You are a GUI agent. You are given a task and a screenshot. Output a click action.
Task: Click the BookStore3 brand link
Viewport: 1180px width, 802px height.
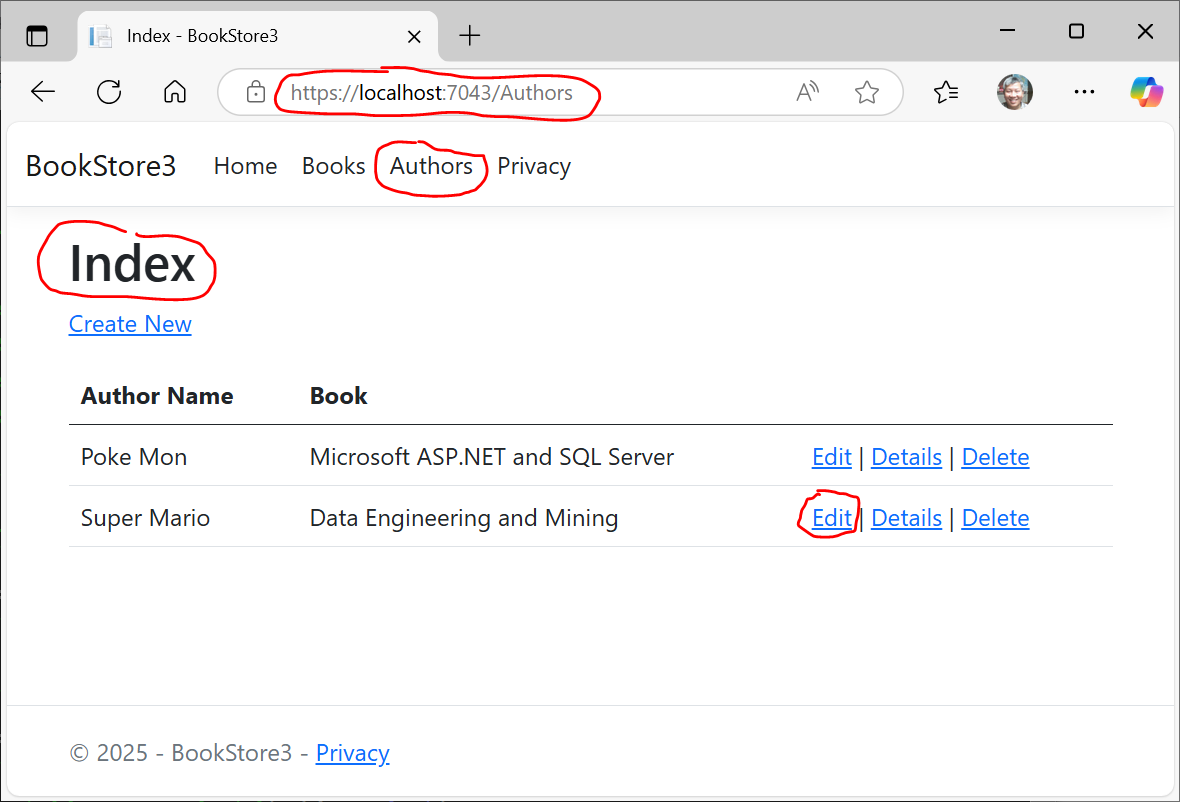pos(101,166)
